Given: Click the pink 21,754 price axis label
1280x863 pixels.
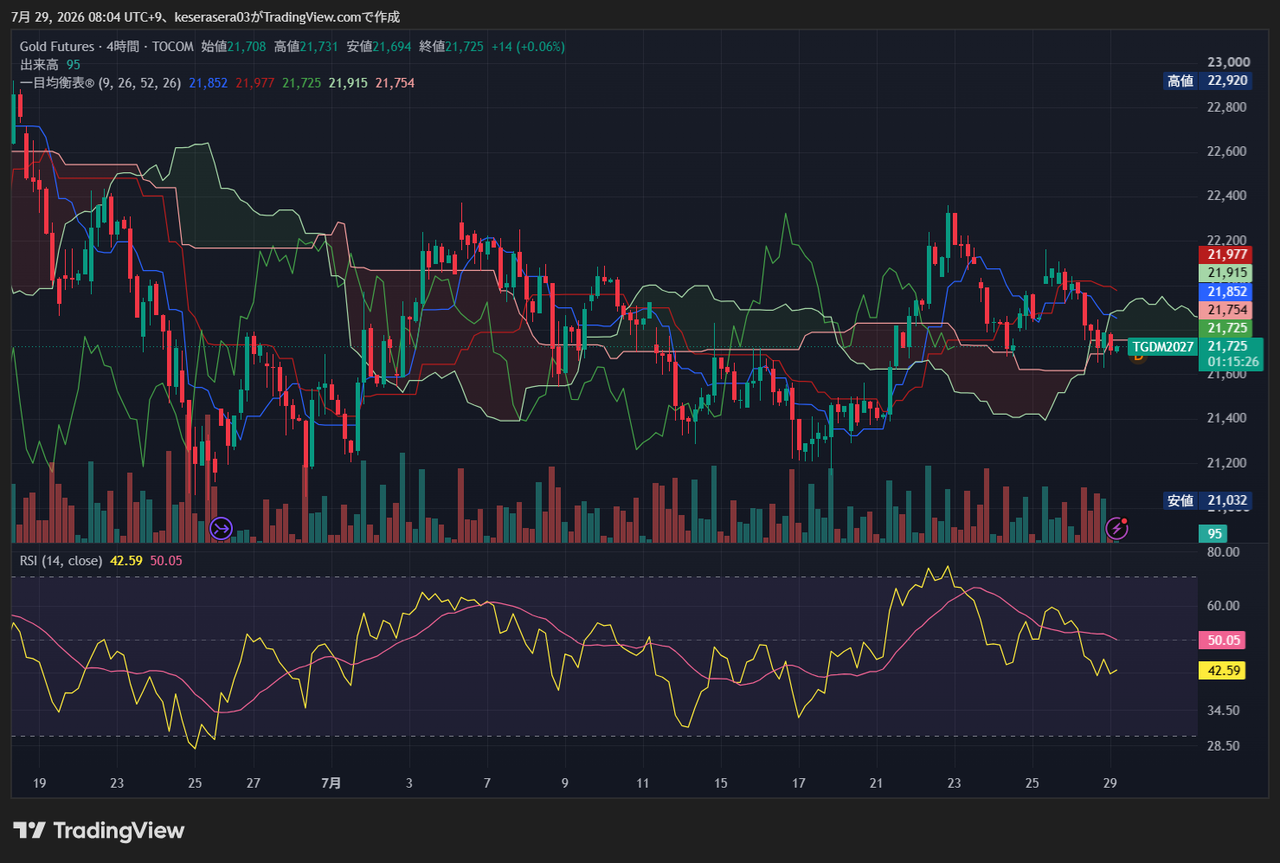Looking at the screenshot, I should point(1227,311).
